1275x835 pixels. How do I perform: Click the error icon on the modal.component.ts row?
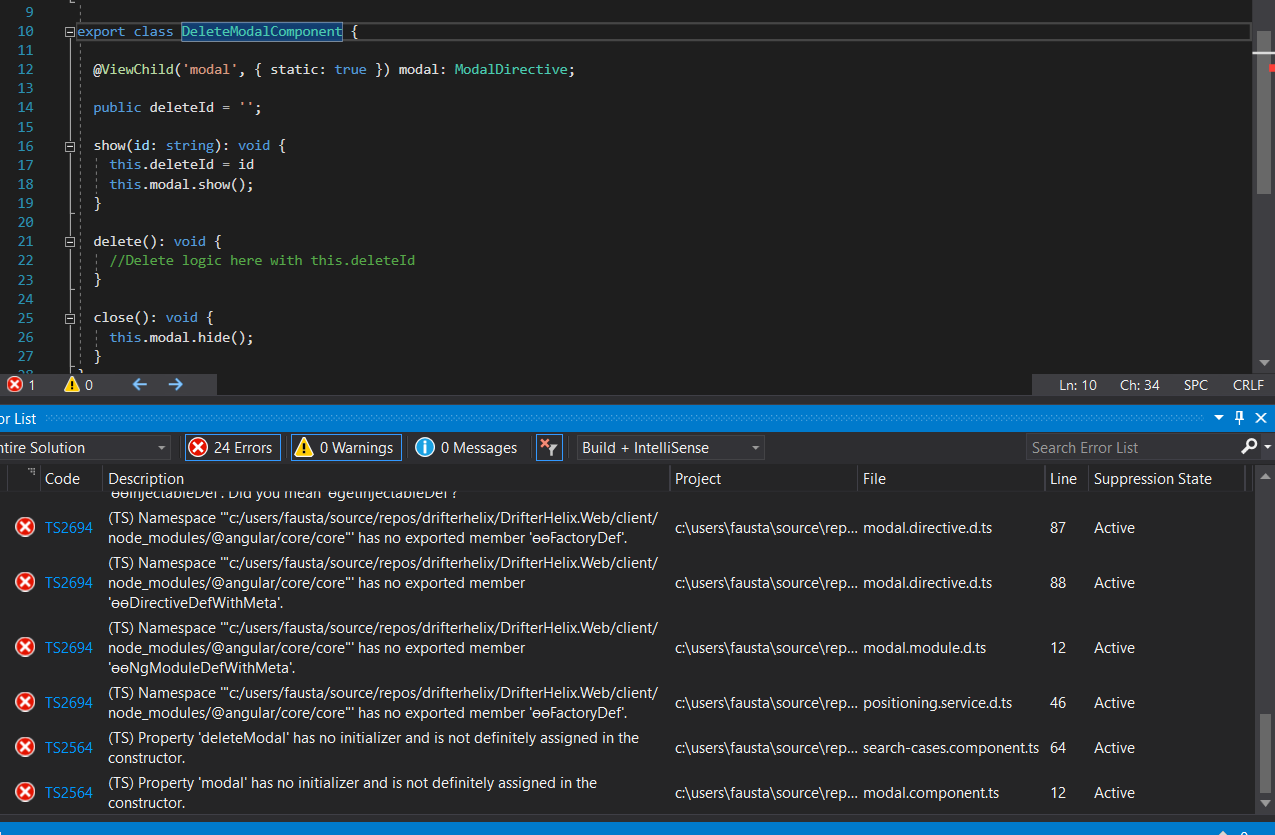click(x=24, y=793)
